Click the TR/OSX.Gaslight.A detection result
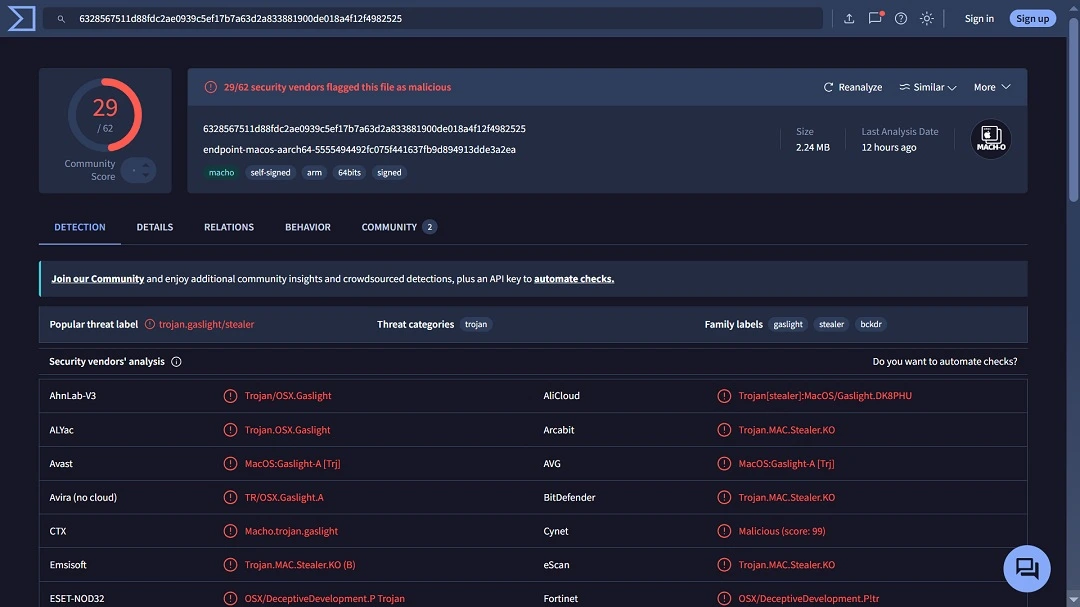 click(284, 497)
